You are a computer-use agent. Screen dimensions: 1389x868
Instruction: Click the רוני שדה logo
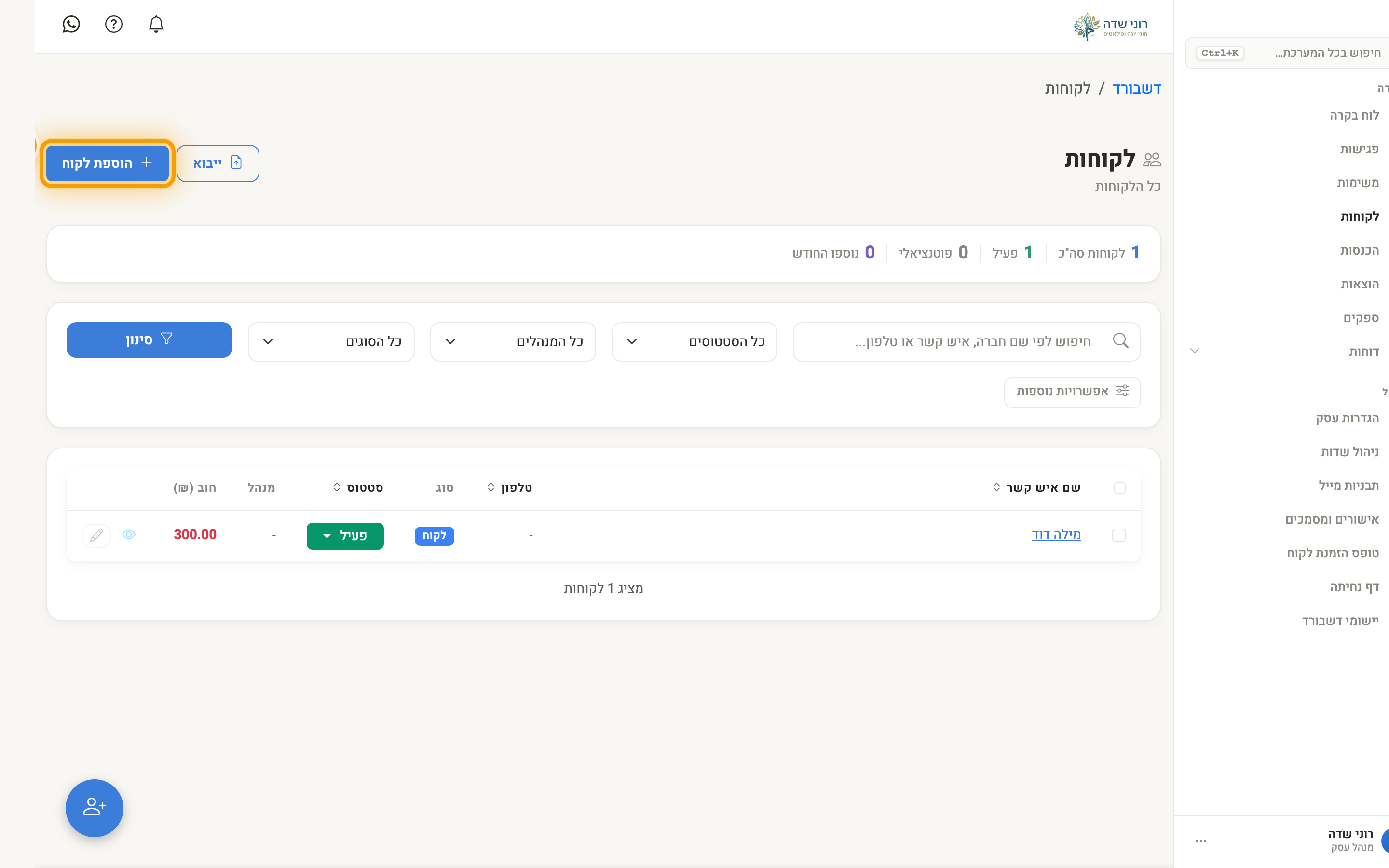point(1110,27)
